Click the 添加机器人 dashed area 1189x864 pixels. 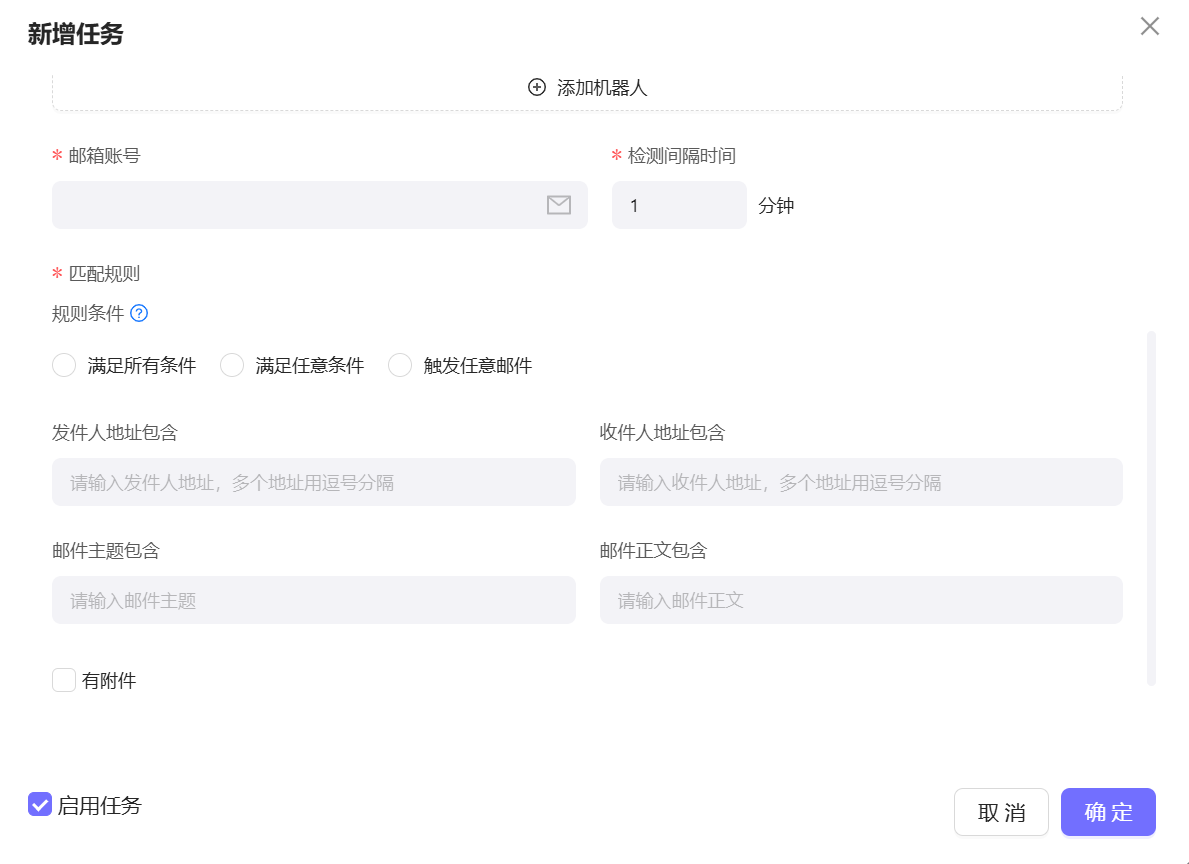click(x=587, y=88)
